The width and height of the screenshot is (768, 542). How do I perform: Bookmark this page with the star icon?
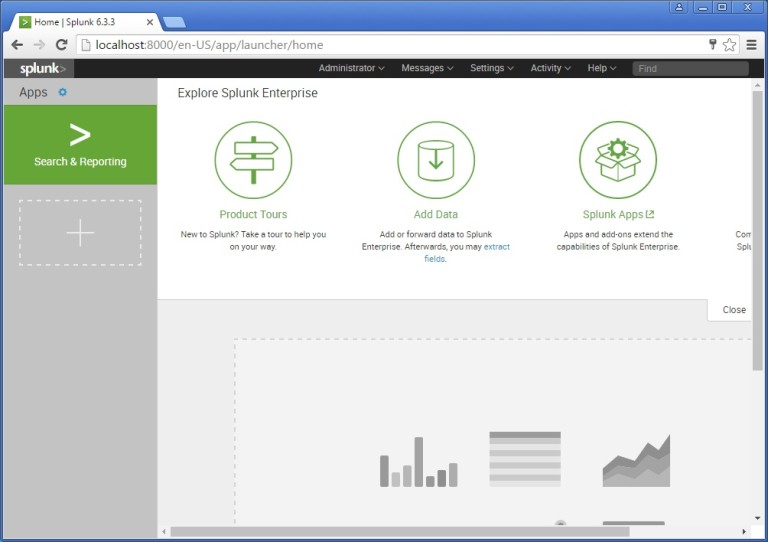(x=729, y=45)
